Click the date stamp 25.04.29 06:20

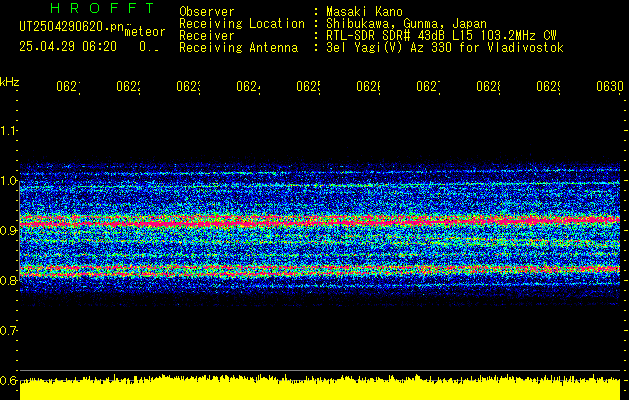(x=68, y=47)
